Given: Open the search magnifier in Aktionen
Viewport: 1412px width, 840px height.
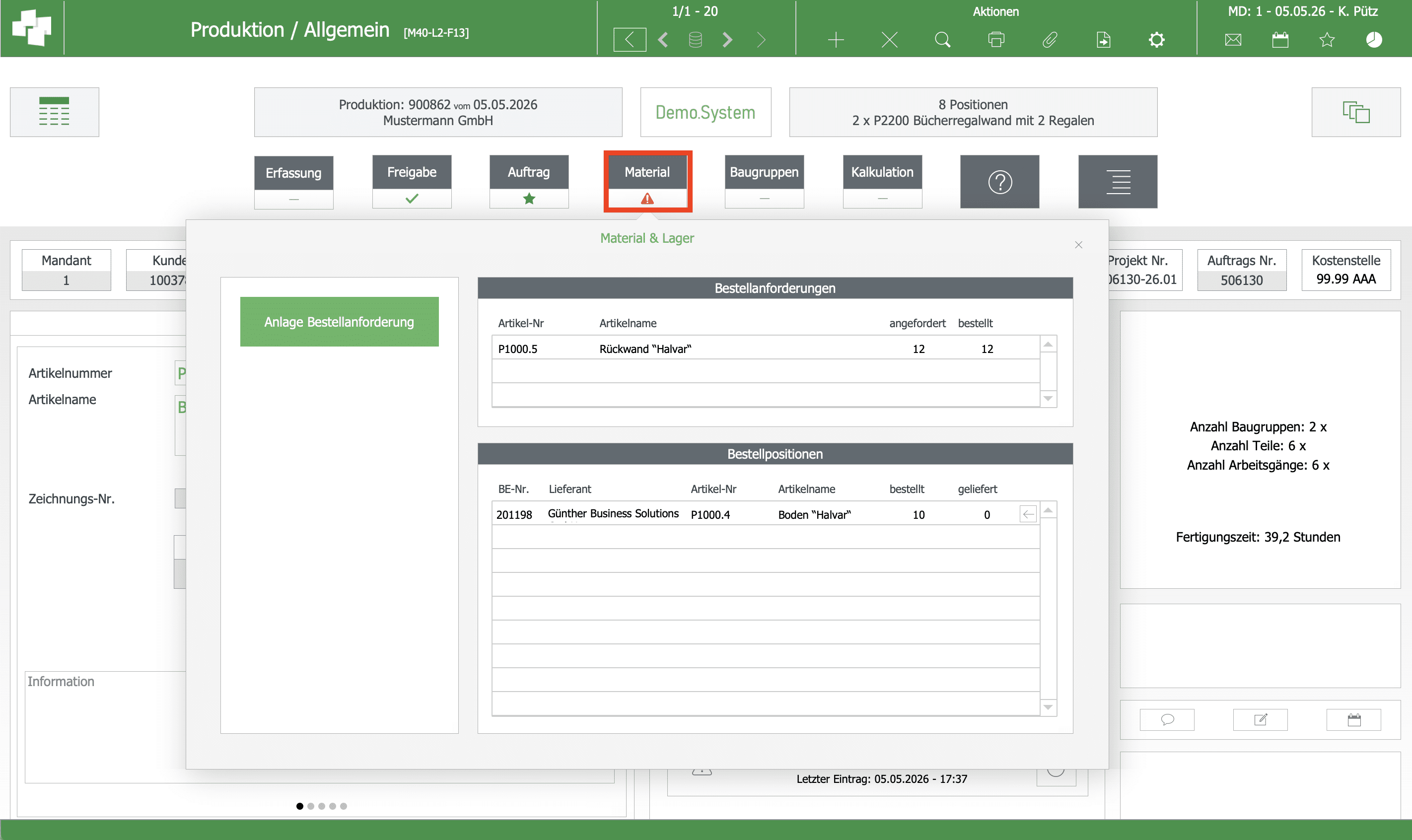Looking at the screenshot, I should pyautogui.click(x=942, y=40).
